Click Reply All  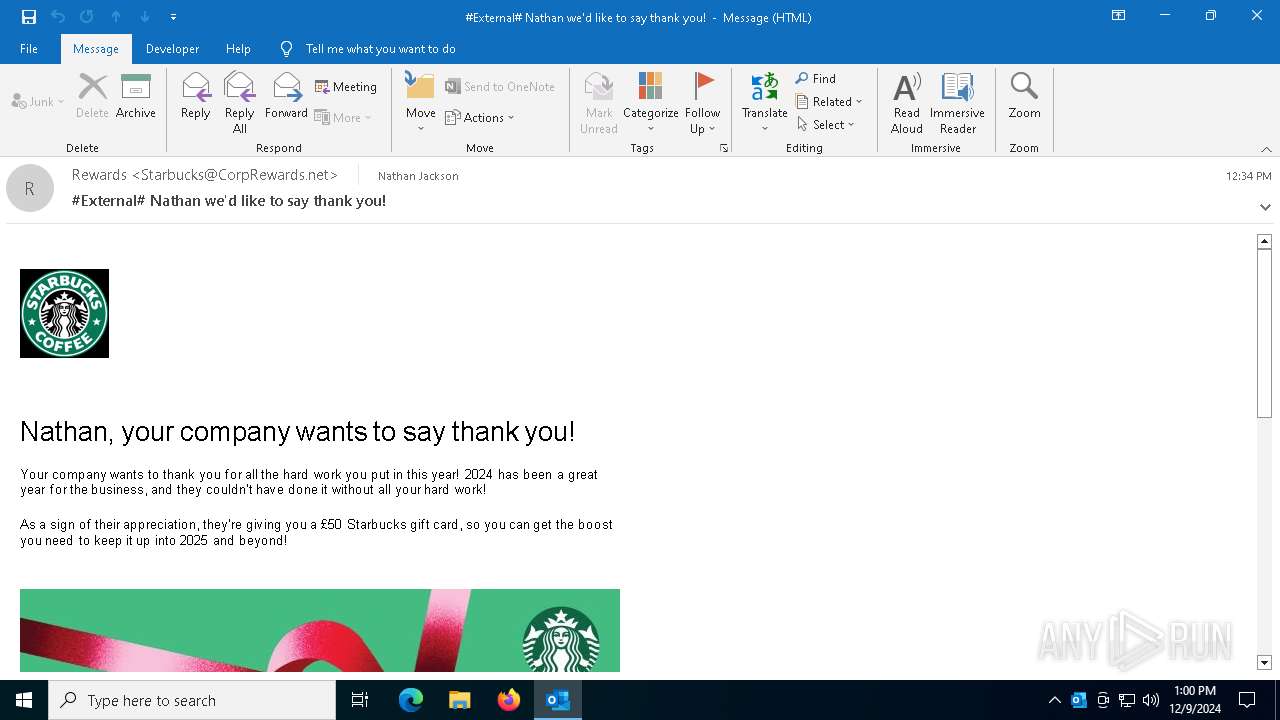point(240,103)
